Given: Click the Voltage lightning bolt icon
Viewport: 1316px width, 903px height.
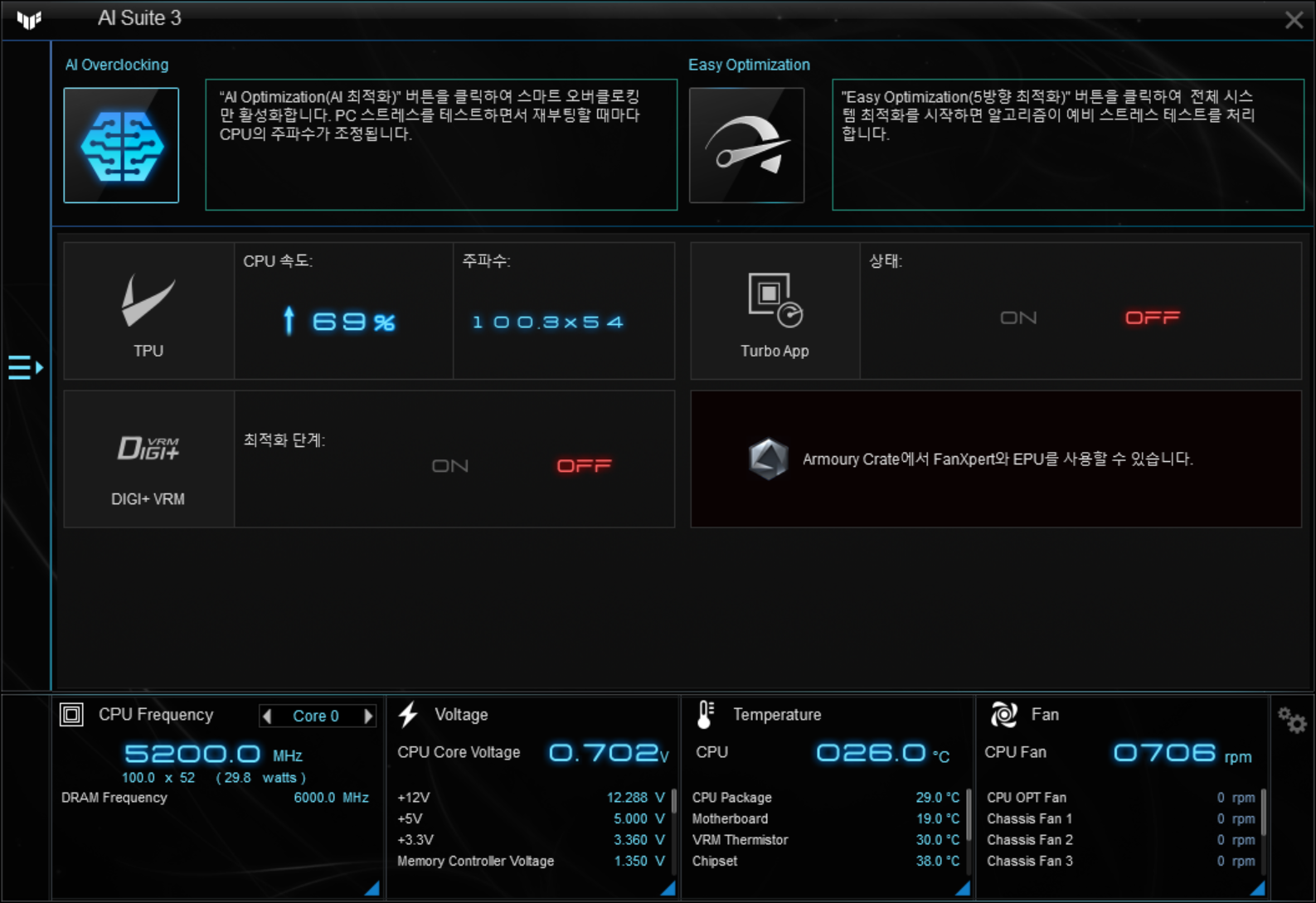Looking at the screenshot, I should [x=408, y=715].
